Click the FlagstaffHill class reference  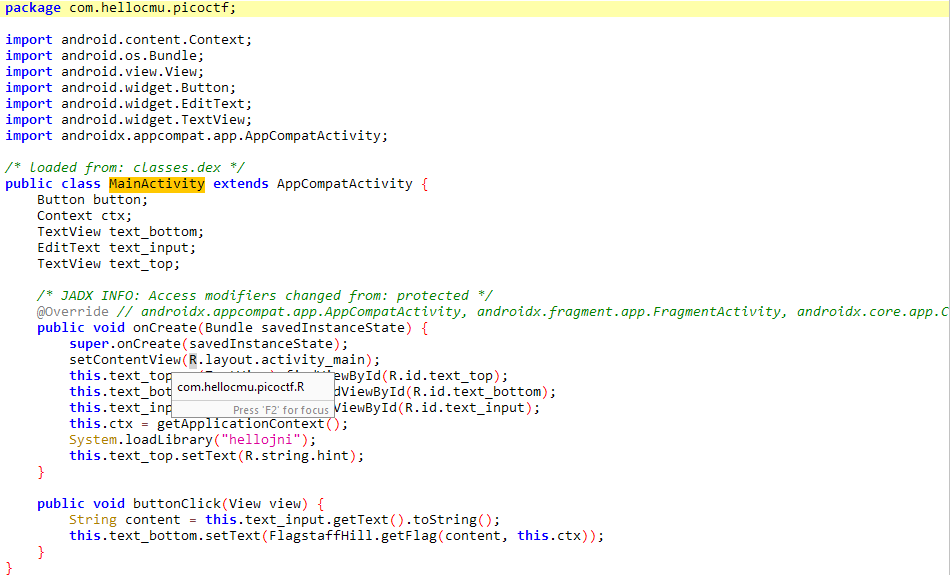pos(317,536)
